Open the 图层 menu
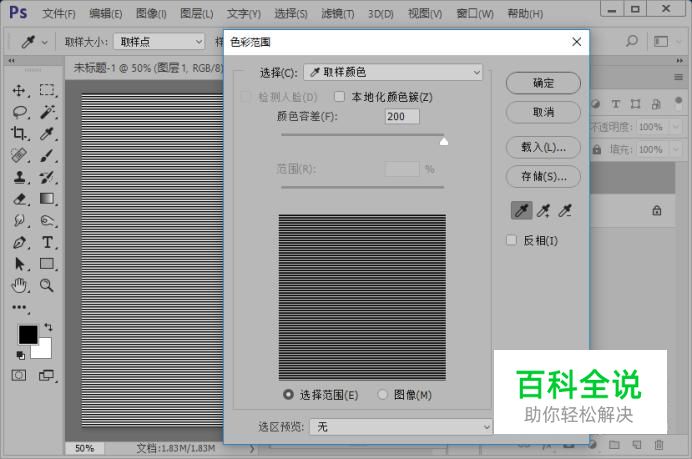The height and width of the screenshot is (459, 692). pos(196,14)
